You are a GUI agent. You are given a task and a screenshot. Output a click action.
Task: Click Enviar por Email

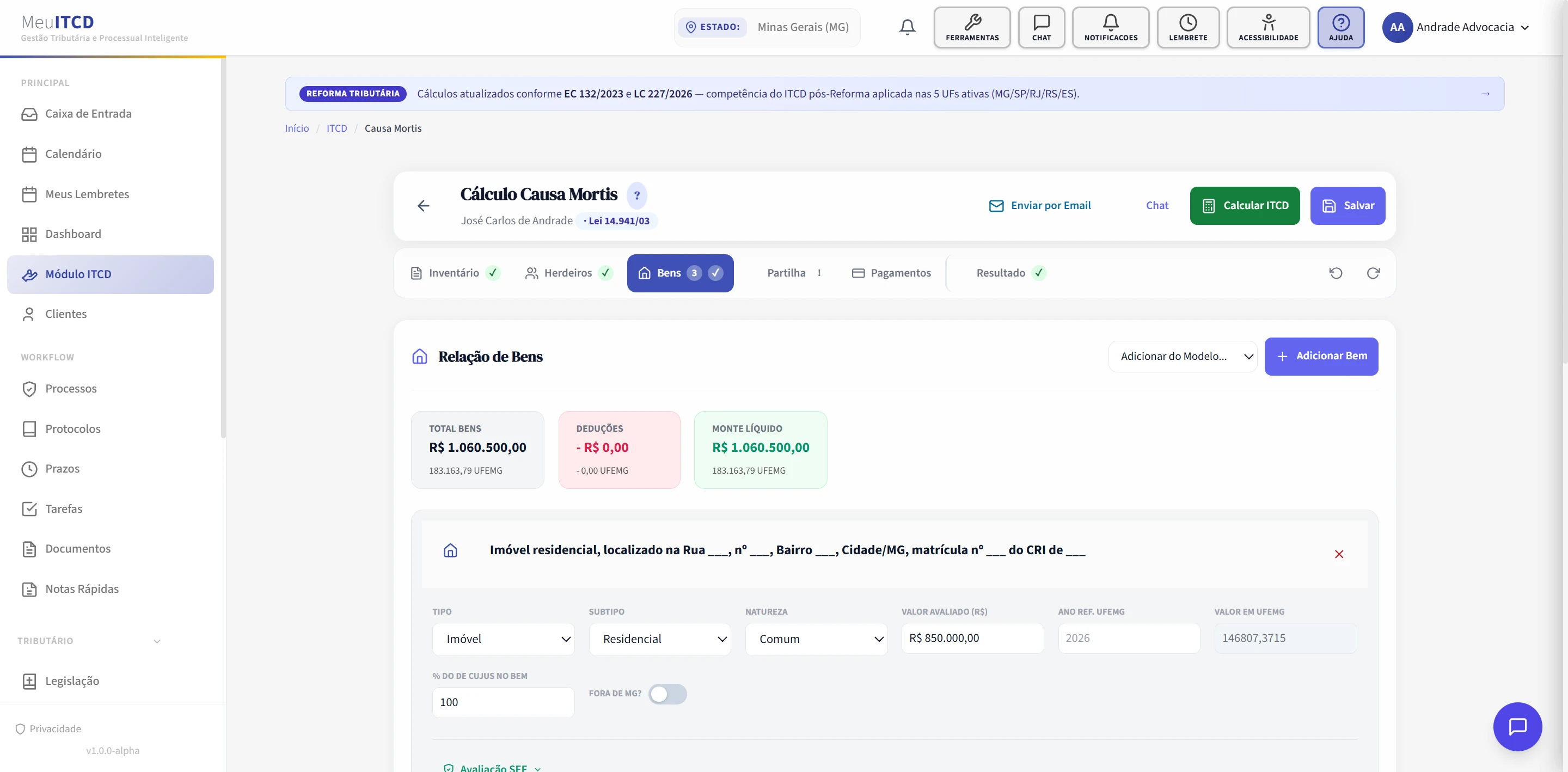pos(1040,206)
